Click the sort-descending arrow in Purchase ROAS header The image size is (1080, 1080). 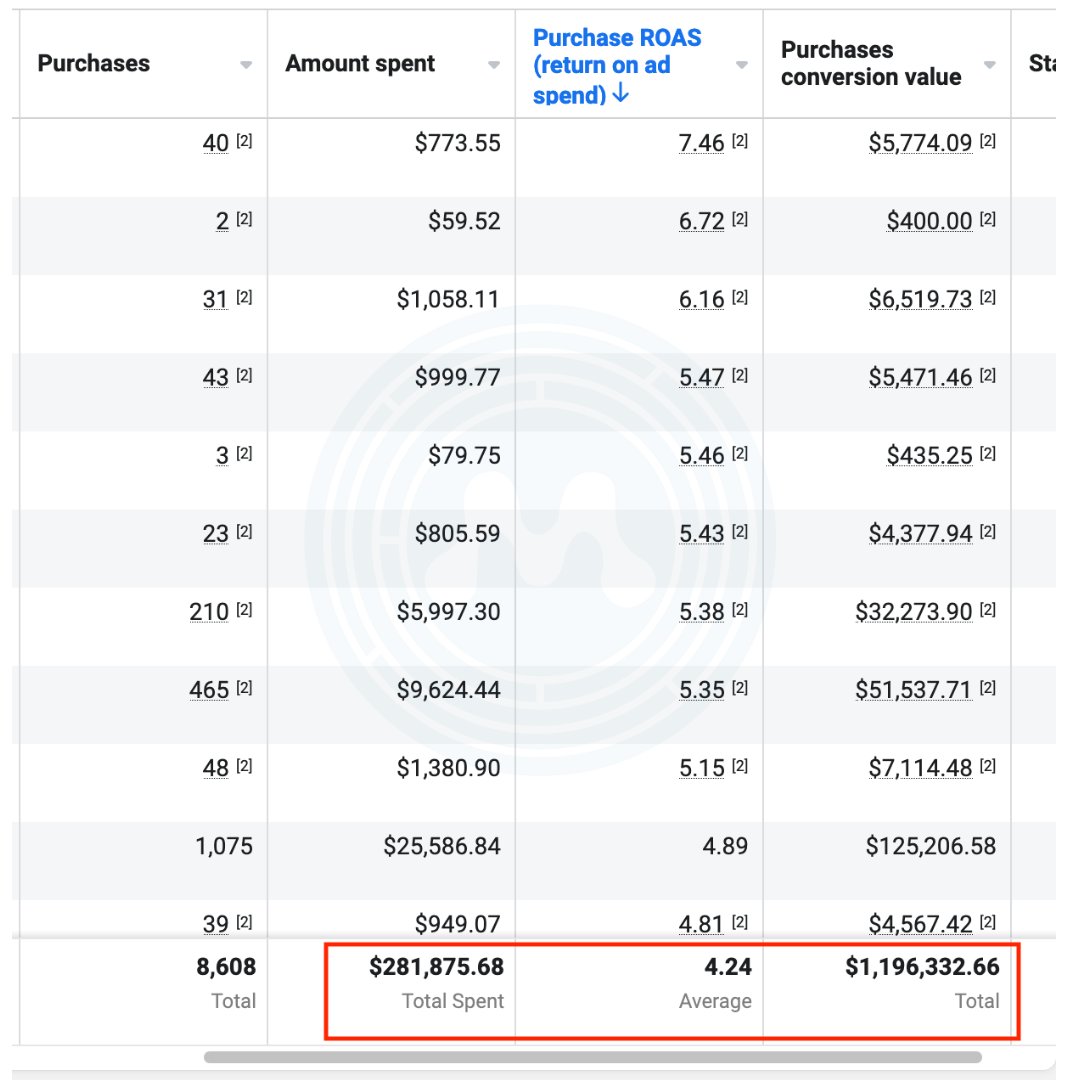pyautogui.click(x=621, y=92)
